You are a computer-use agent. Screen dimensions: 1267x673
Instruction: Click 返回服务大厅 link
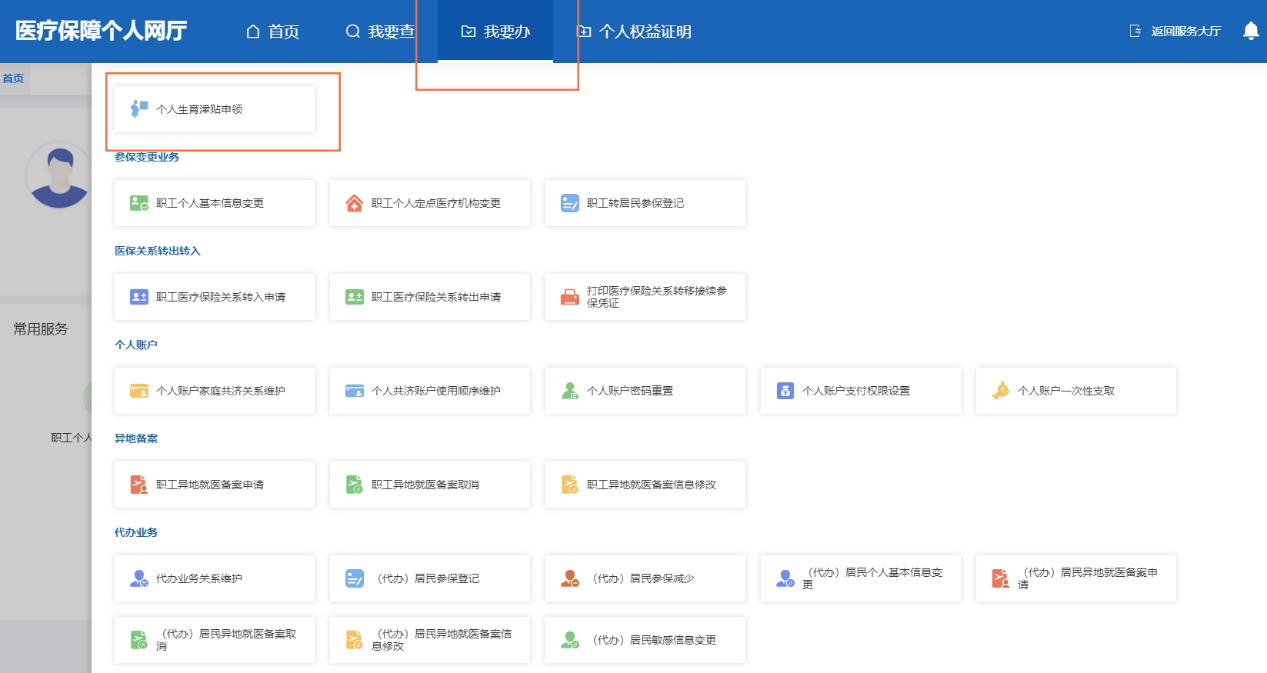click(x=1175, y=31)
